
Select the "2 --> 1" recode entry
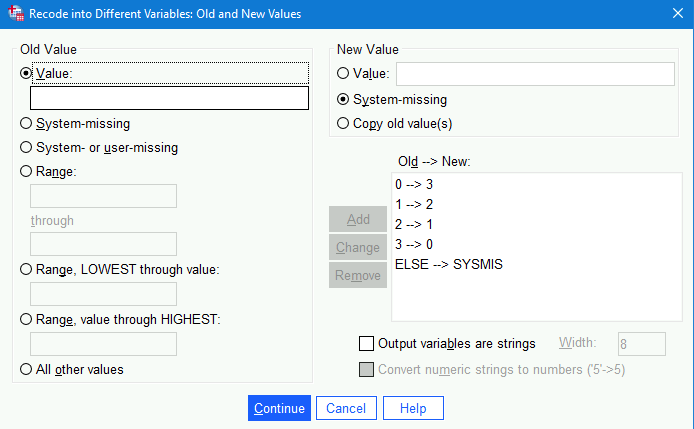click(414, 224)
